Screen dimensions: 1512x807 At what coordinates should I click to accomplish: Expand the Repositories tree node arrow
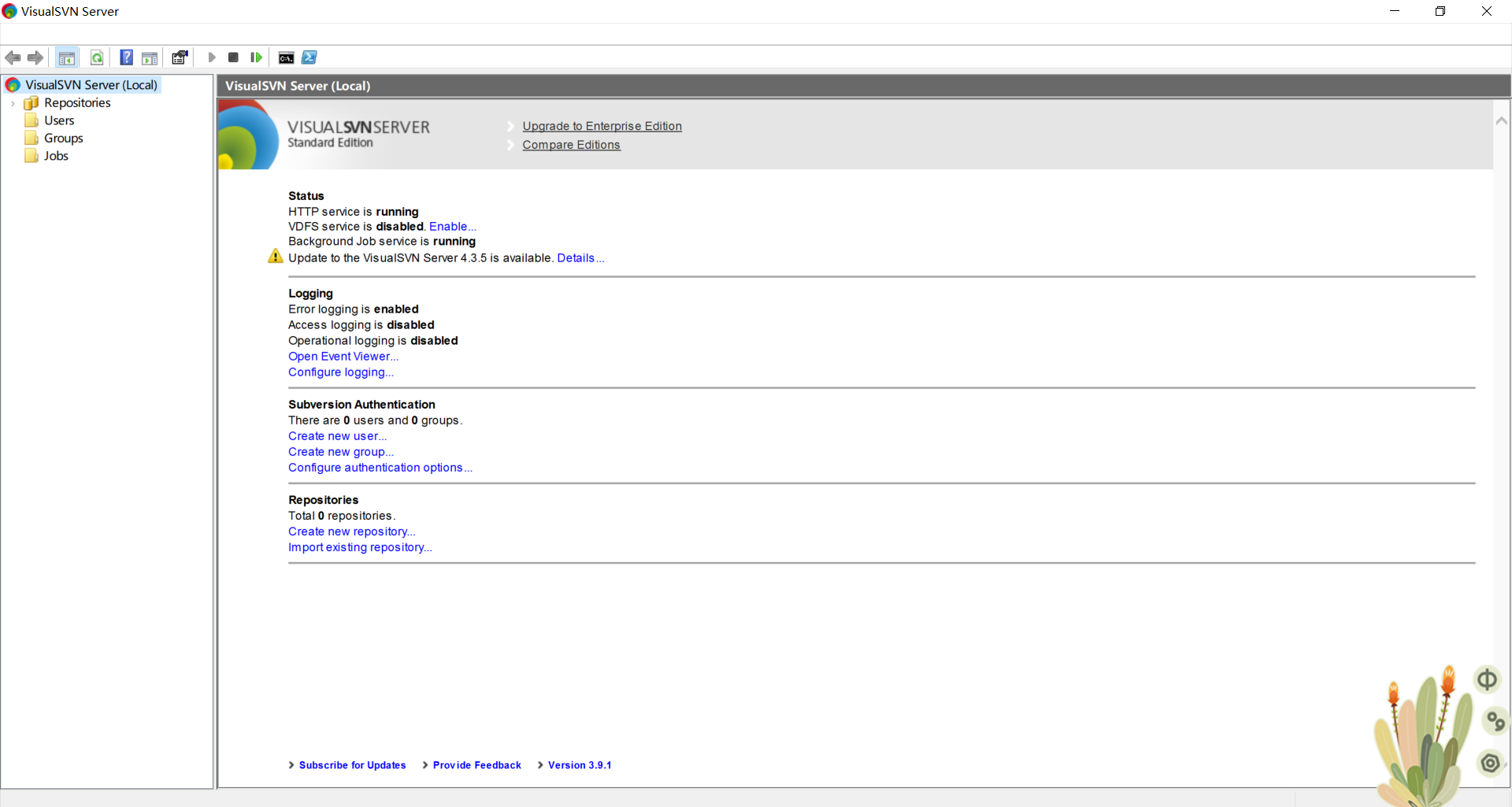(13, 103)
